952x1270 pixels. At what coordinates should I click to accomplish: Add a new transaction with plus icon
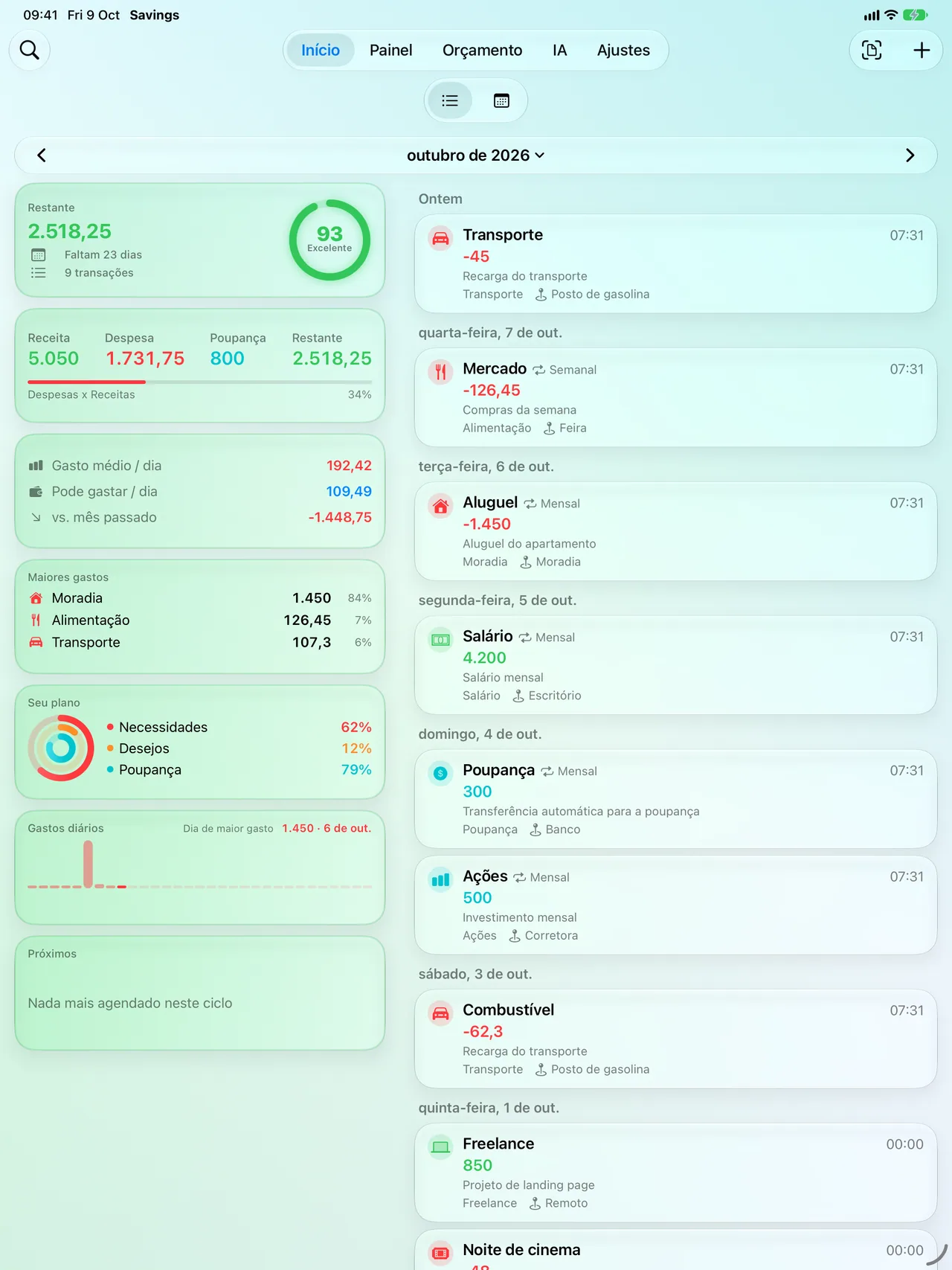coord(922,50)
